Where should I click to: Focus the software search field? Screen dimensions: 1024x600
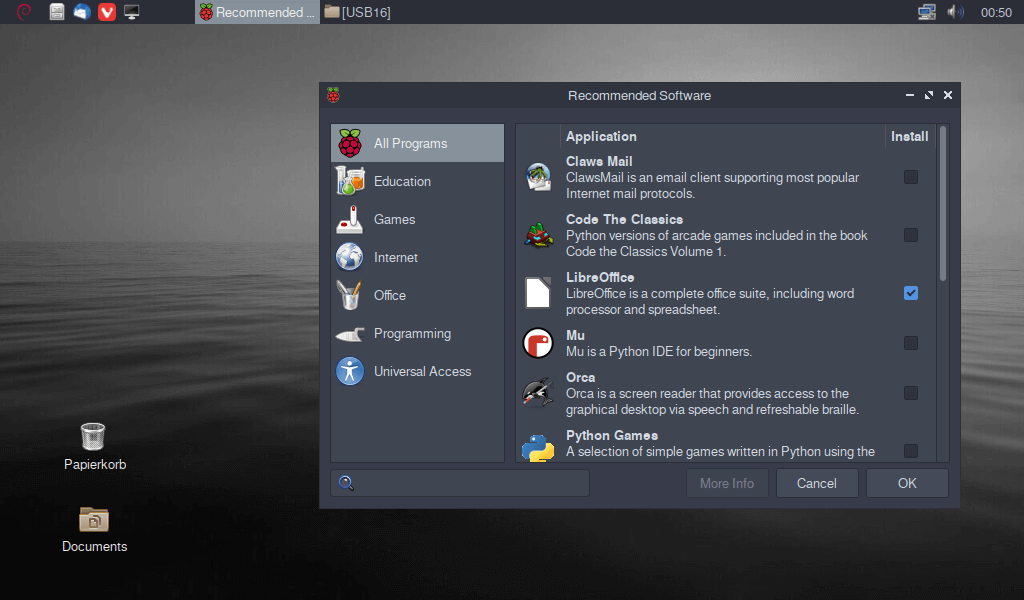[460, 483]
